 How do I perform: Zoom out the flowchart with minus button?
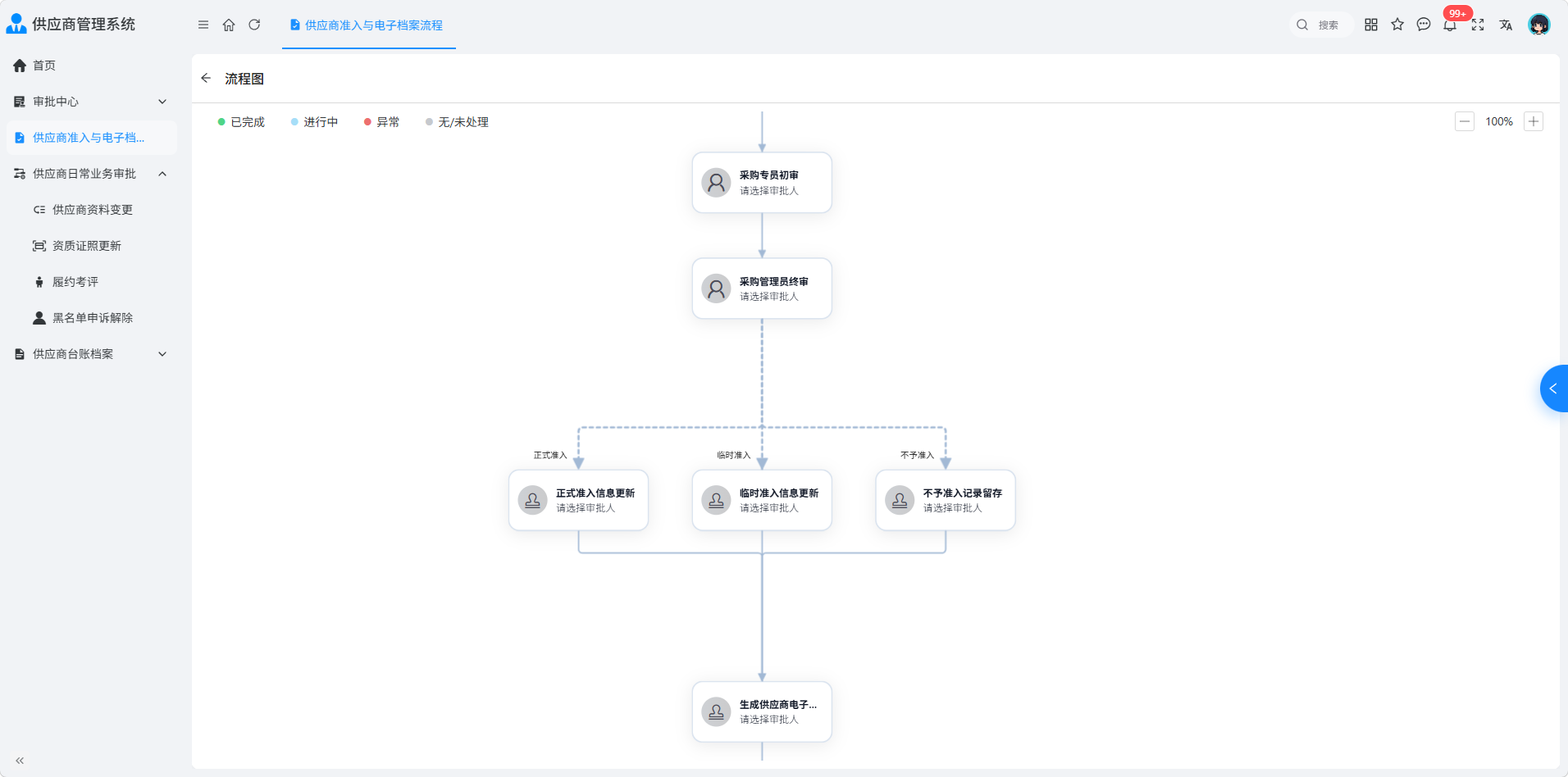pyautogui.click(x=1465, y=121)
